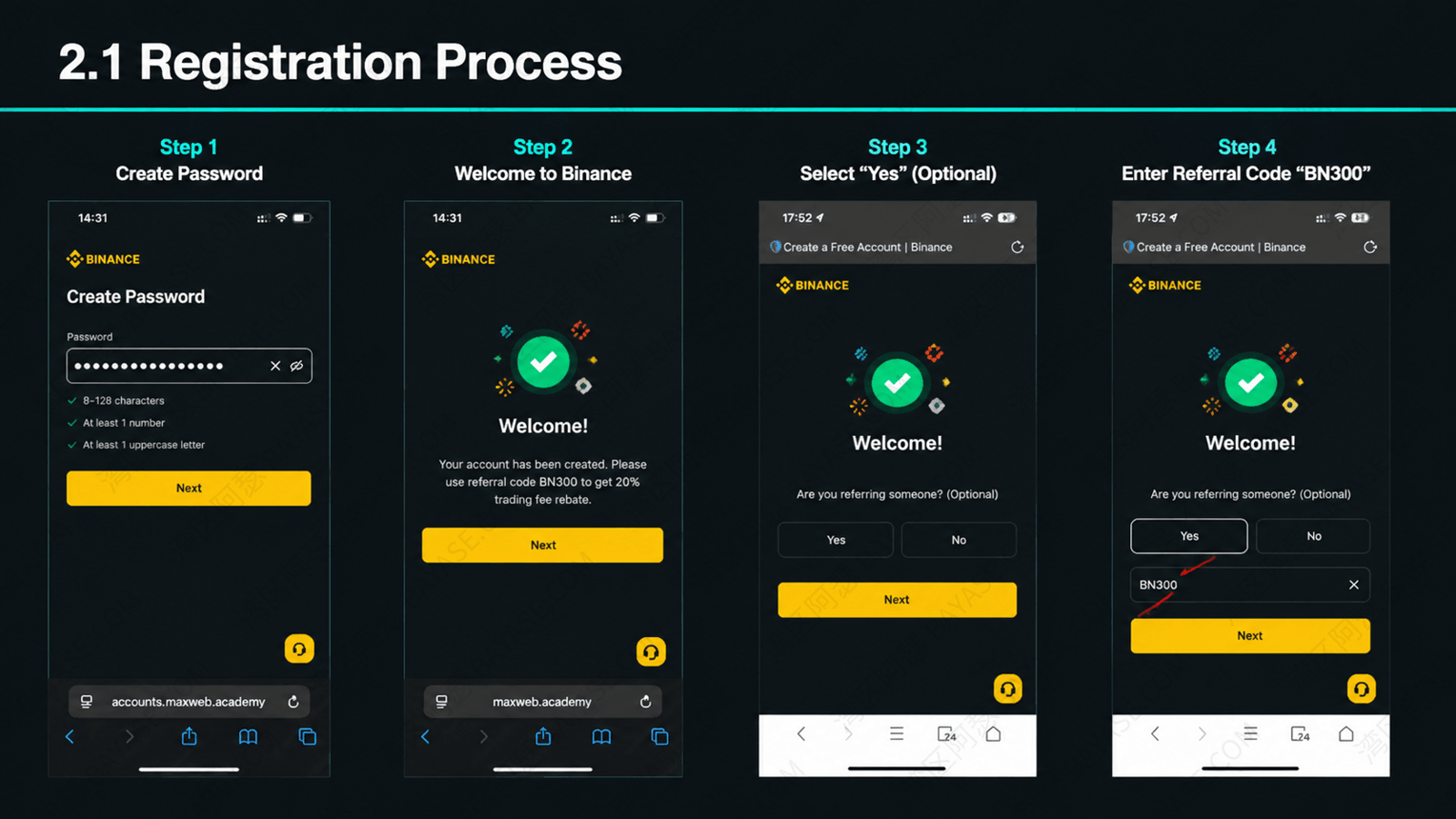
Task: Go back in Step 3 browser bar
Action: (x=801, y=733)
